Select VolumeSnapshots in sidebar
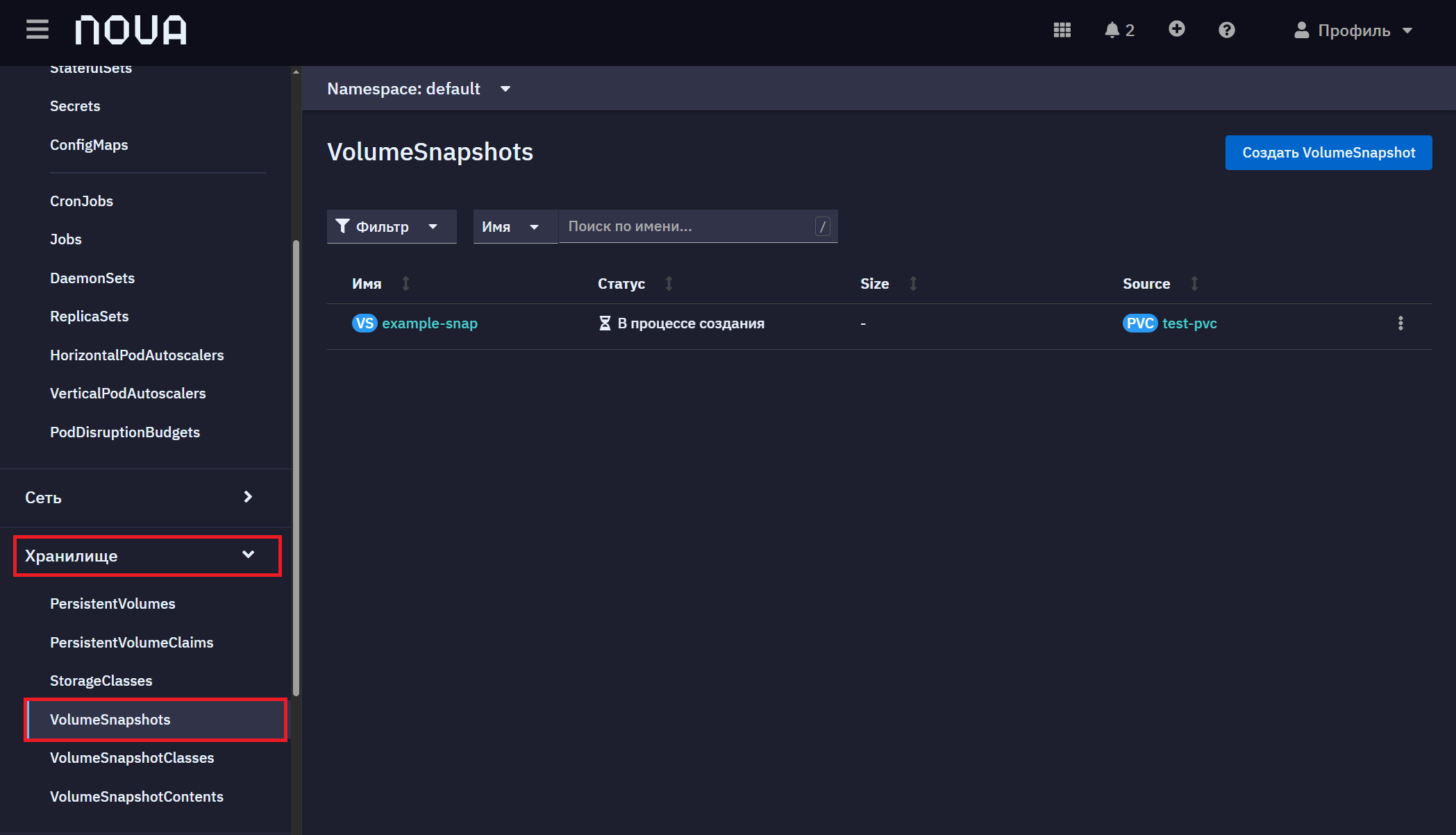Screen dimensions: 1456x835 click(156, 720)
